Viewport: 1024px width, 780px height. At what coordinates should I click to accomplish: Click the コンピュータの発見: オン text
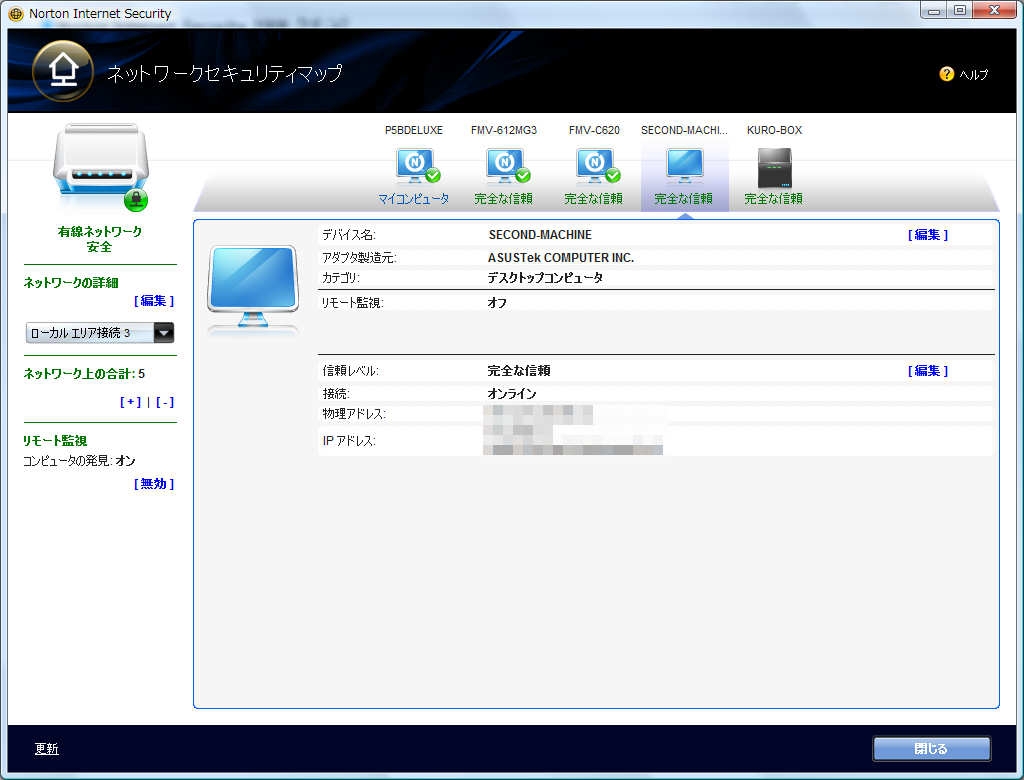coord(79,461)
